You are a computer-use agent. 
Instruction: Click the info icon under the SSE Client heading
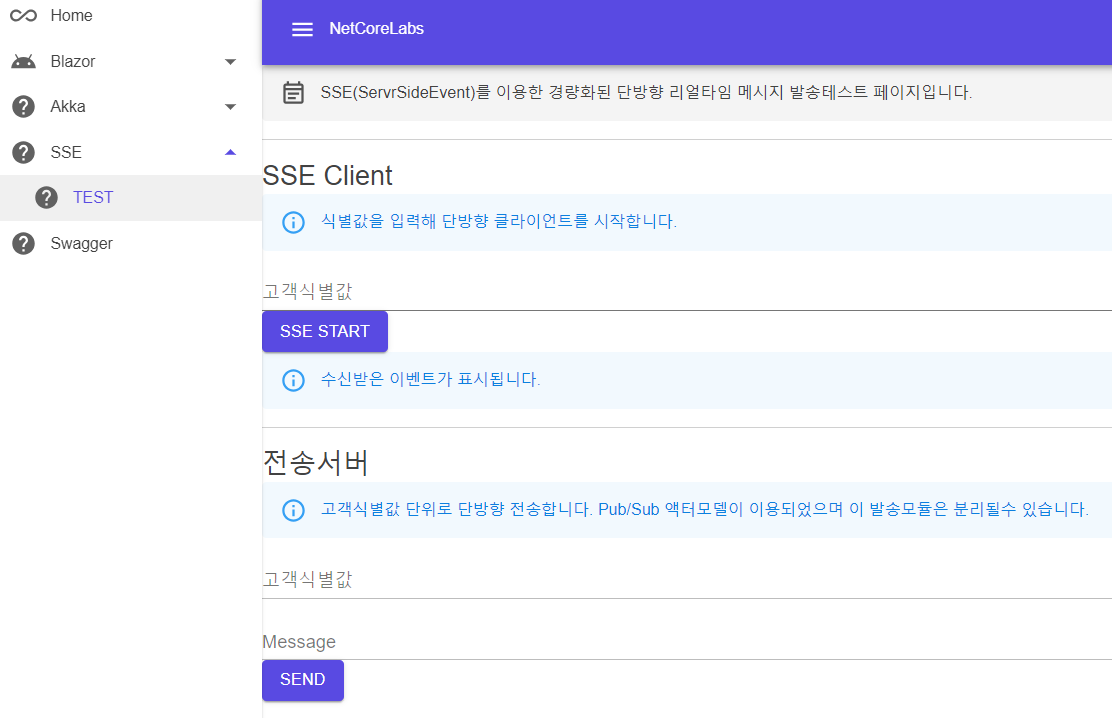pyautogui.click(x=294, y=222)
